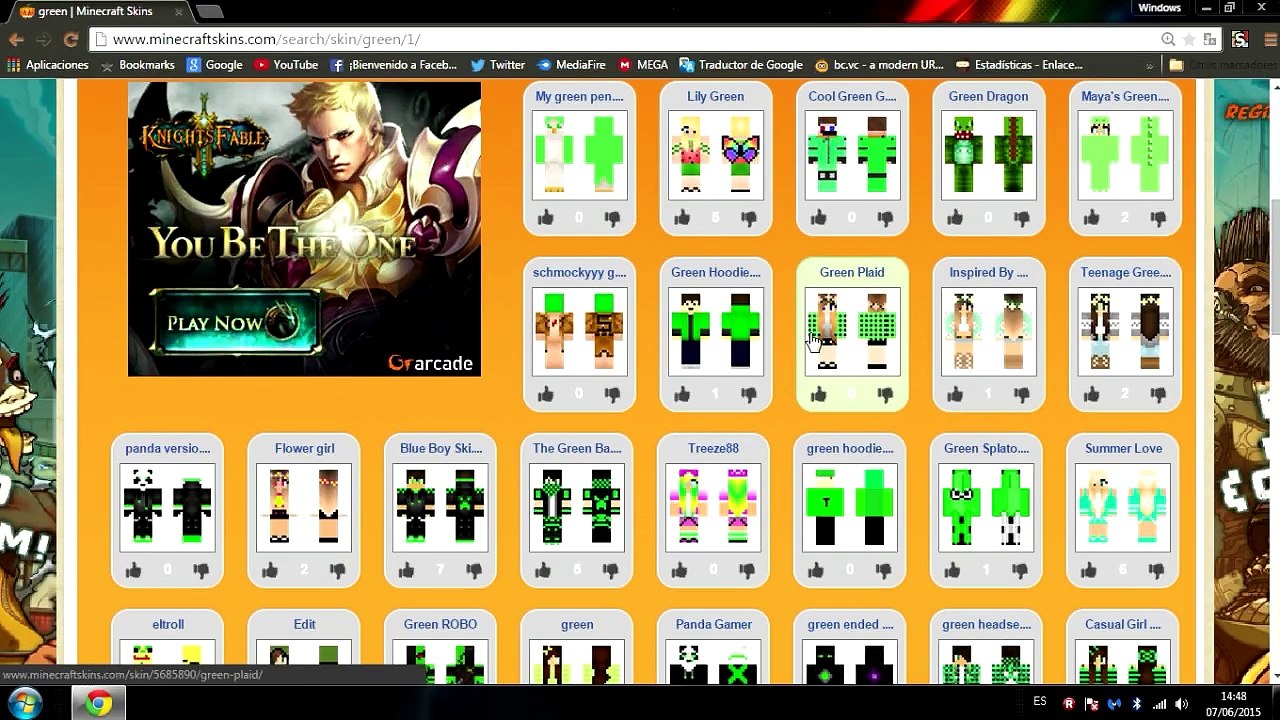
Task: Click Play Now in the Knights Fable ad
Action: (x=235, y=323)
